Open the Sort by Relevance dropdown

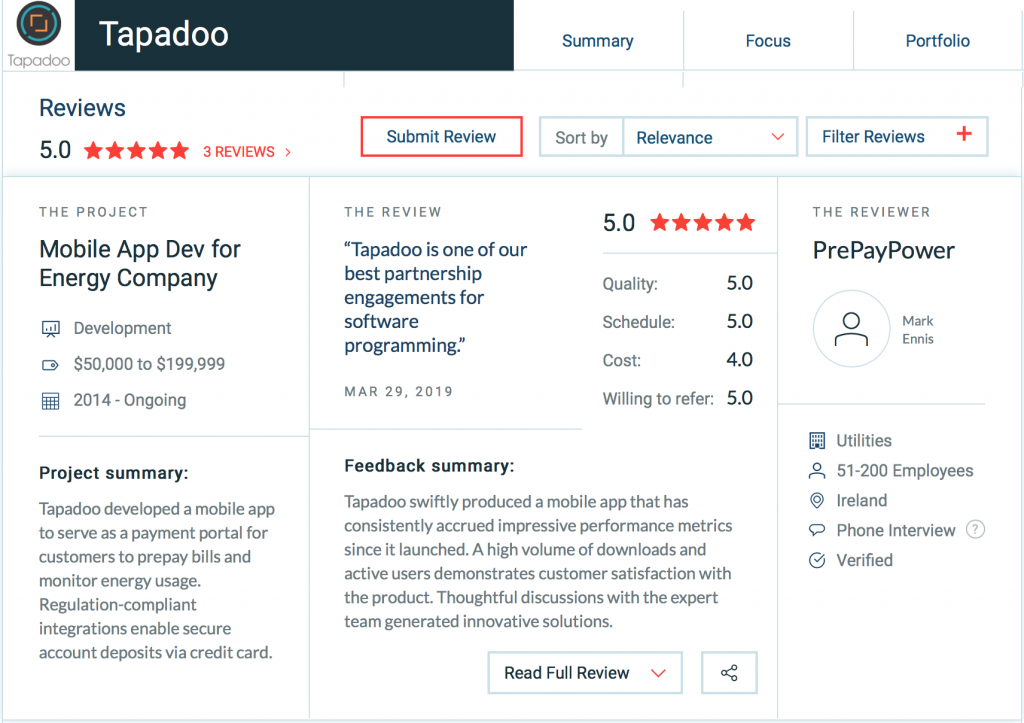coord(710,136)
